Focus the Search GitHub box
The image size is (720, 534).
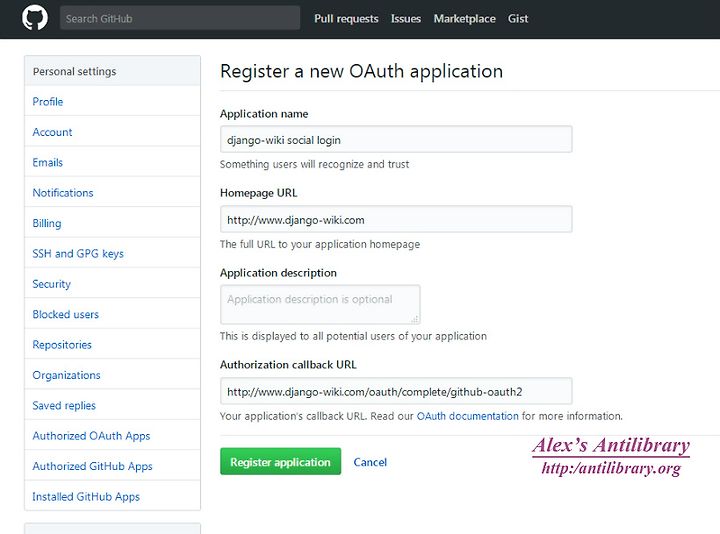click(x=180, y=18)
